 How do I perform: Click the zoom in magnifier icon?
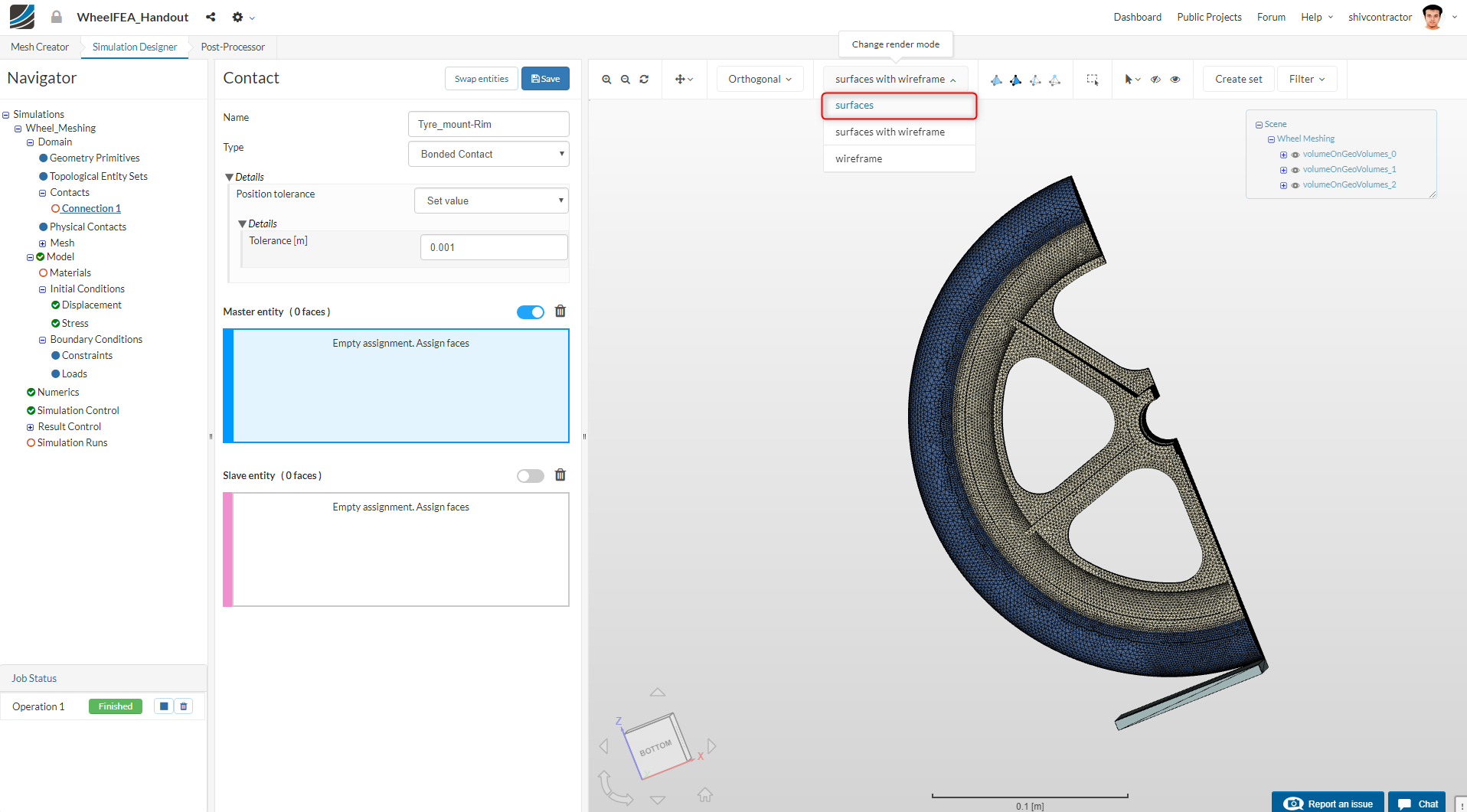tap(606, 80)
